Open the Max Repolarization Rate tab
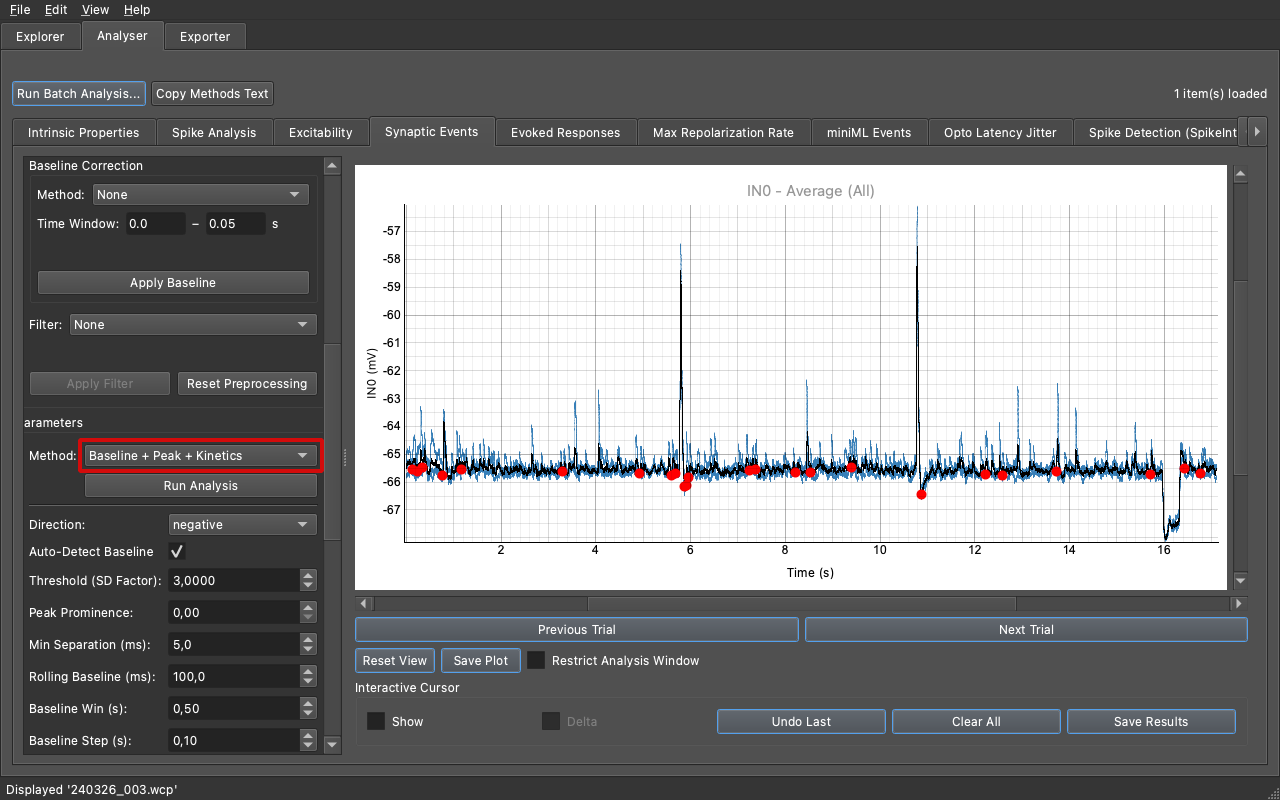 (x=724, y=132)
